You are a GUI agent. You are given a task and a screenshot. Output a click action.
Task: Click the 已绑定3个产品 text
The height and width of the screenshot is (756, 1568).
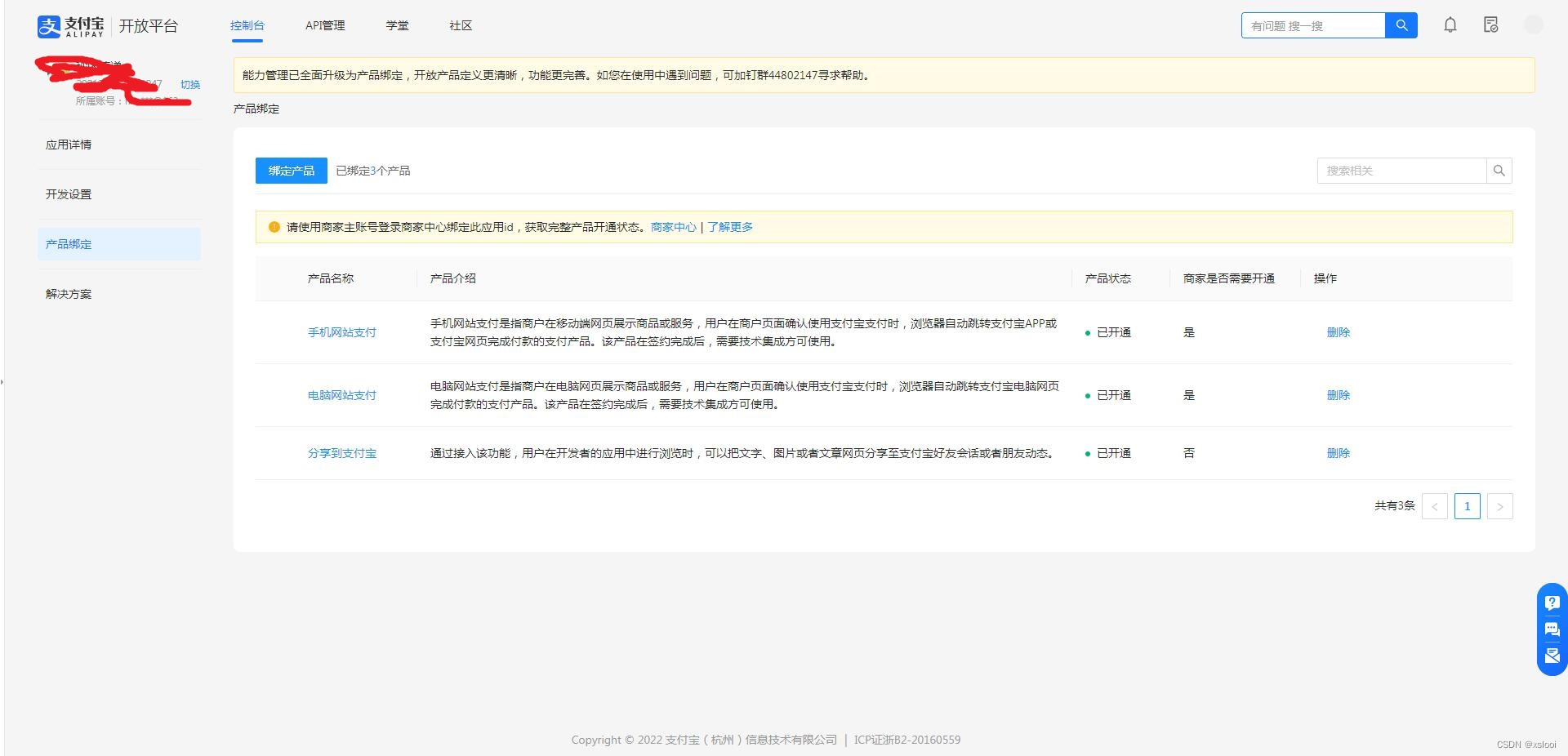pos(373,171)
